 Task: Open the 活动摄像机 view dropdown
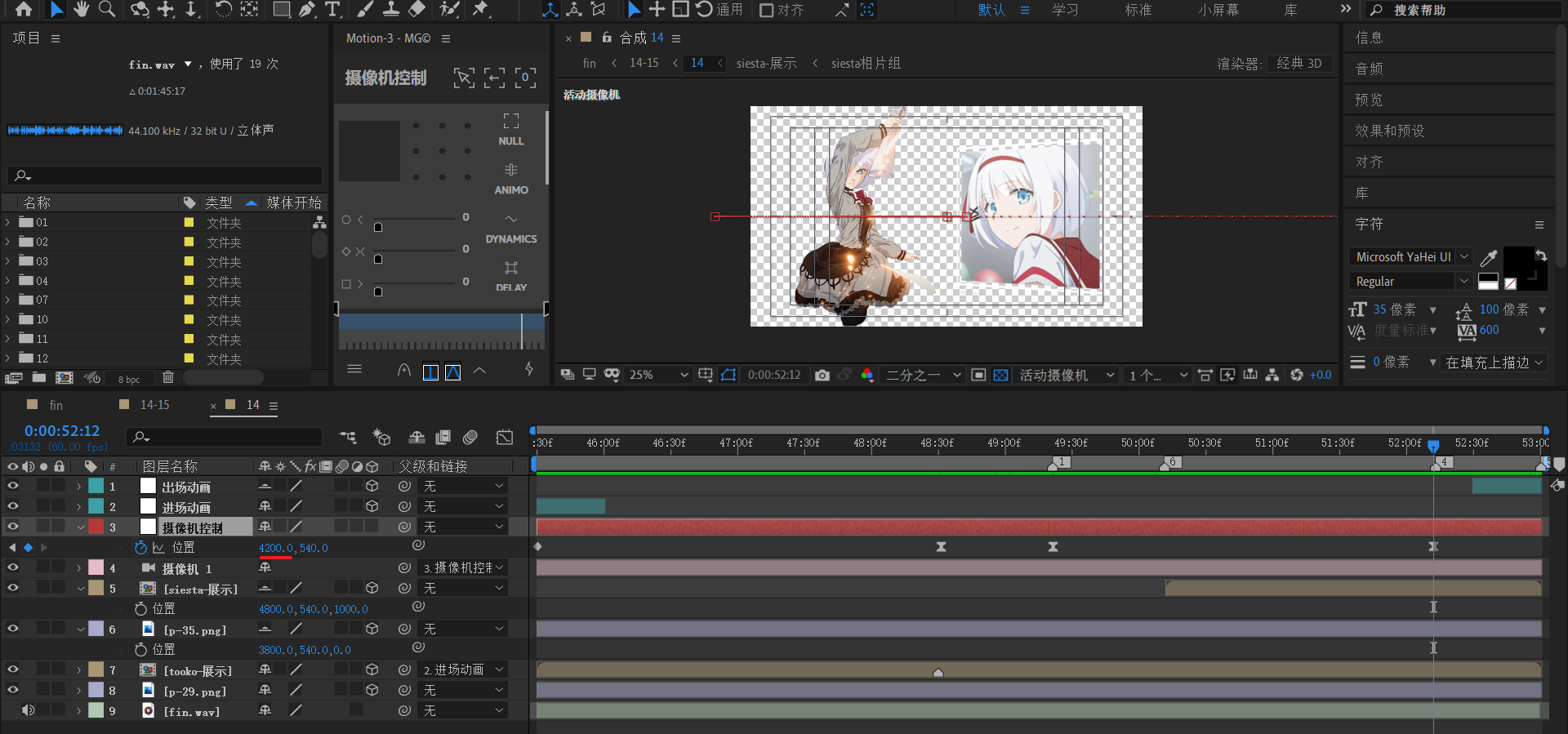point(1066,375)
